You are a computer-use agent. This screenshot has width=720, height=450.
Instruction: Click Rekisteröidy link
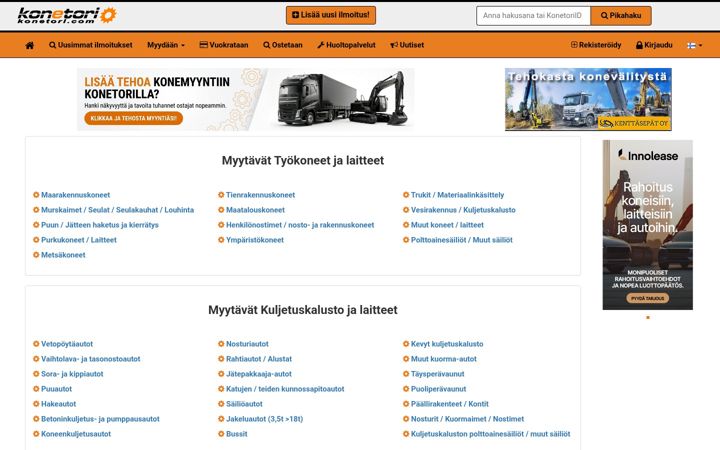(x=596, y=45)
